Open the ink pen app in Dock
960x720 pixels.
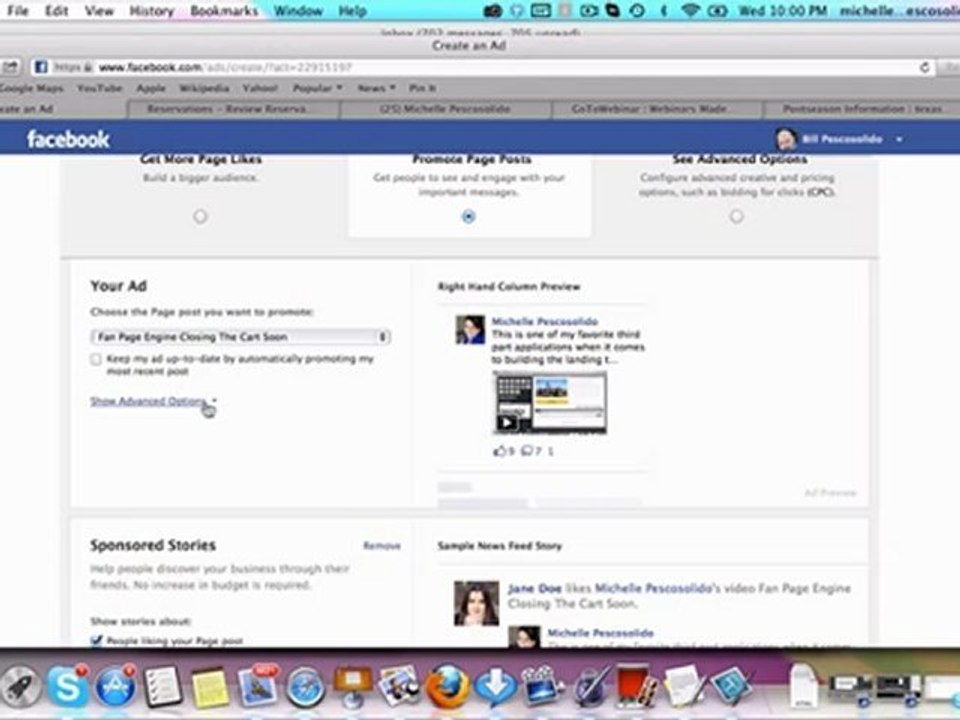[591, 687]
